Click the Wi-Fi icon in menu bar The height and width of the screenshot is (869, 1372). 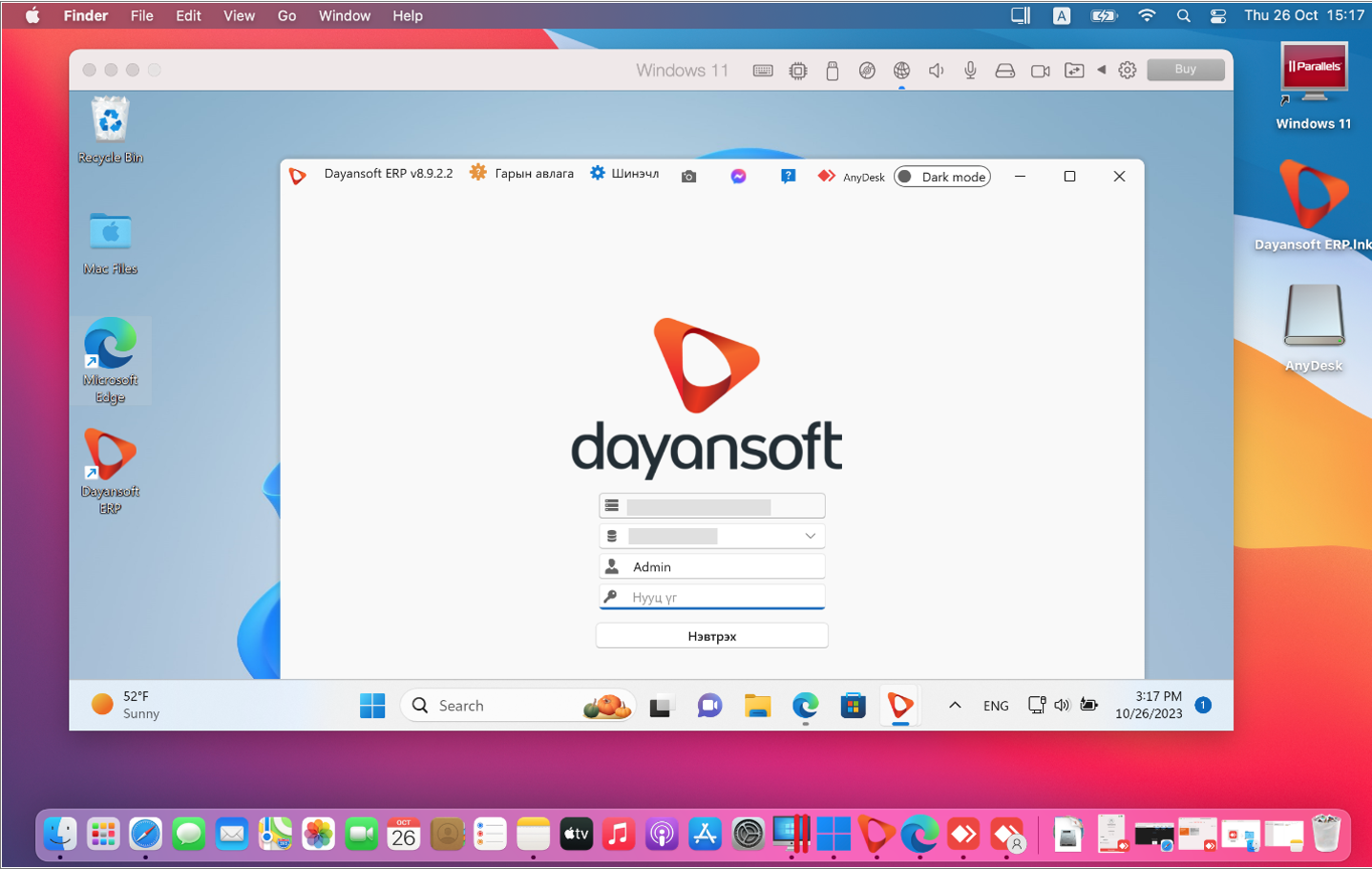click(1147, 15)
